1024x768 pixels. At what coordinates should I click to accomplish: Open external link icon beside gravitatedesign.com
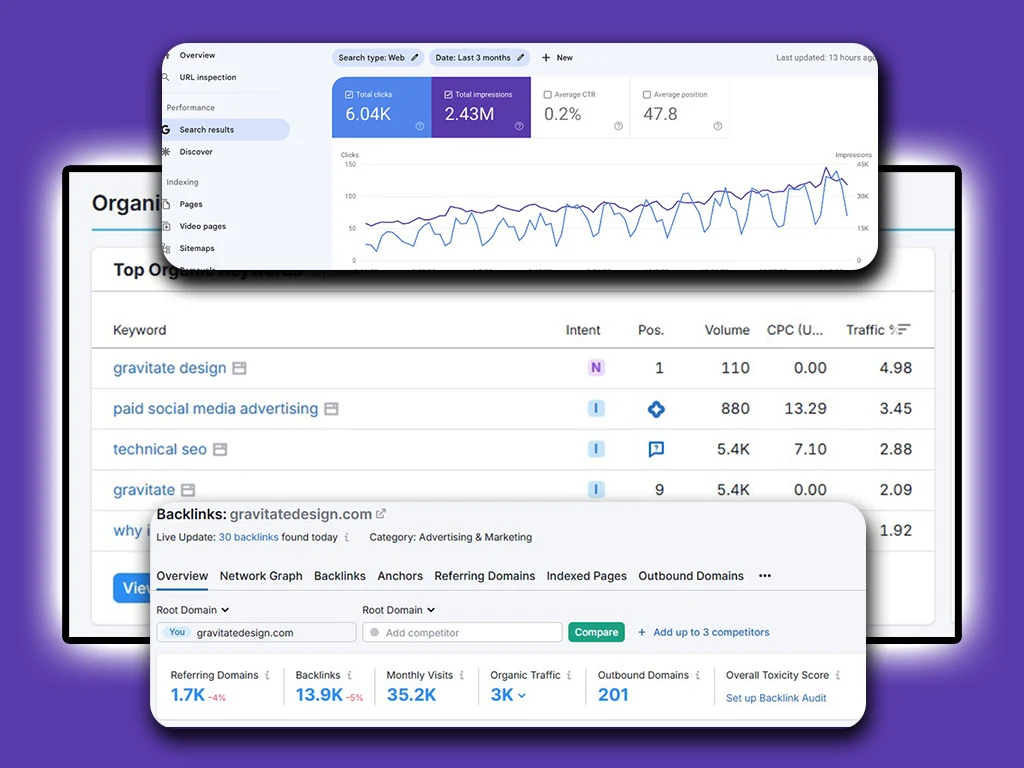click(x=381, y=514)
